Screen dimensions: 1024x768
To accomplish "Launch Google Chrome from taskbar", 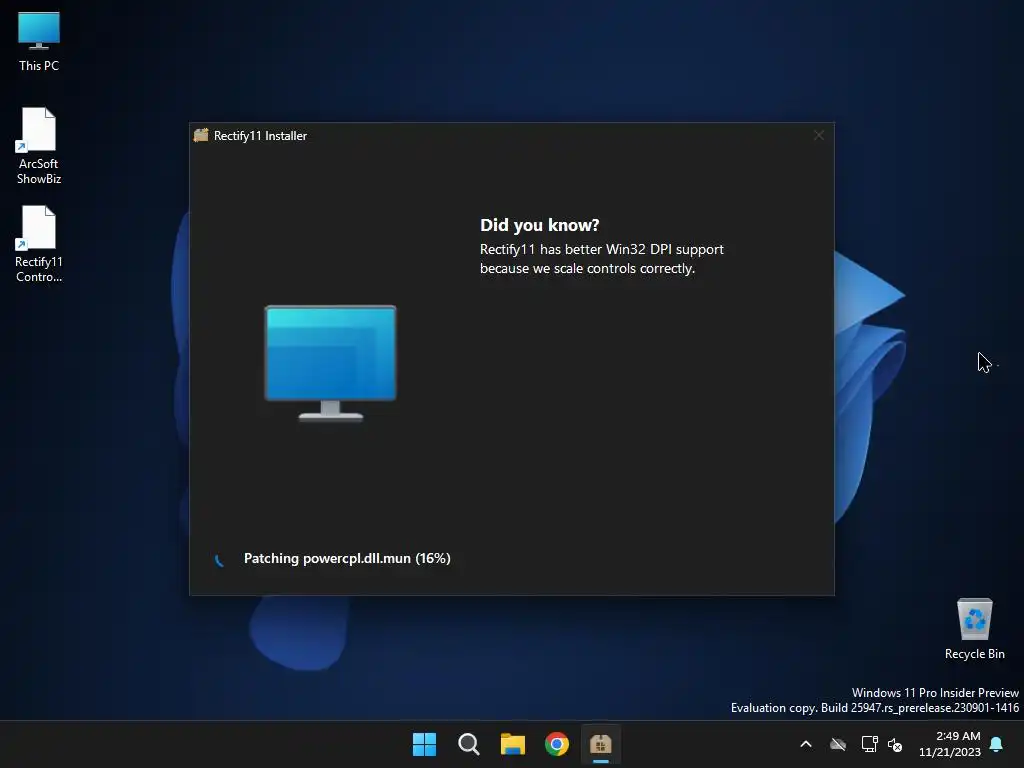I will pos(556,744).
